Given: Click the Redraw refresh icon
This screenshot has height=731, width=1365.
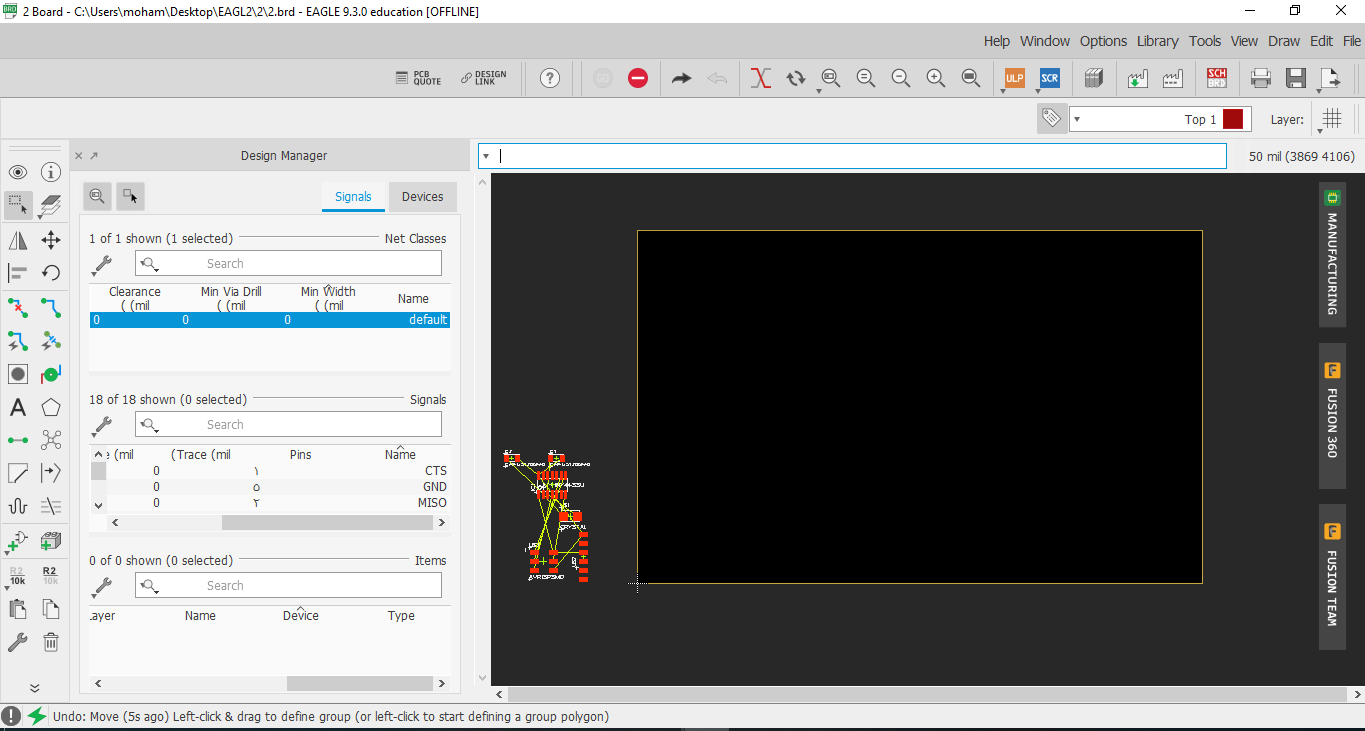Looking at the screenshot, I should pos(796,78).
